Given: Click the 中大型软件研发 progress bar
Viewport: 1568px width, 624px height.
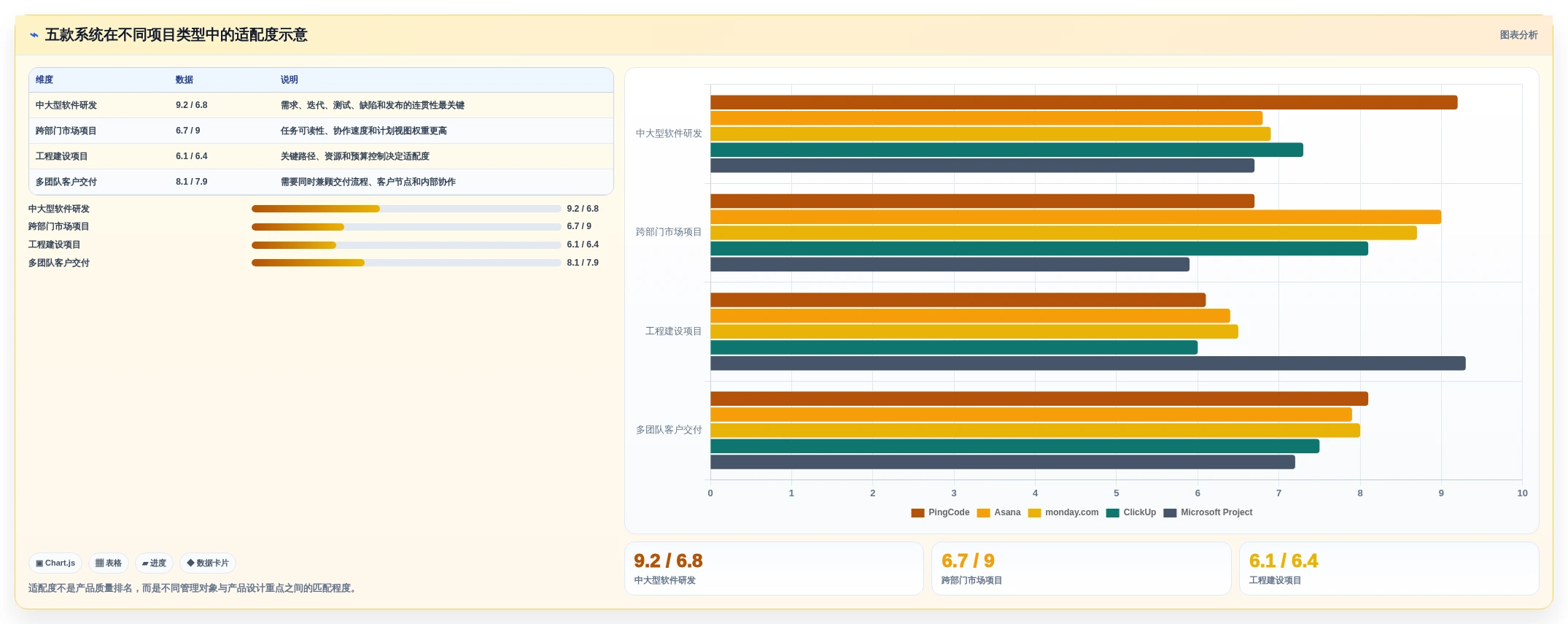Looking at the screenshot, I should [406, 209].
